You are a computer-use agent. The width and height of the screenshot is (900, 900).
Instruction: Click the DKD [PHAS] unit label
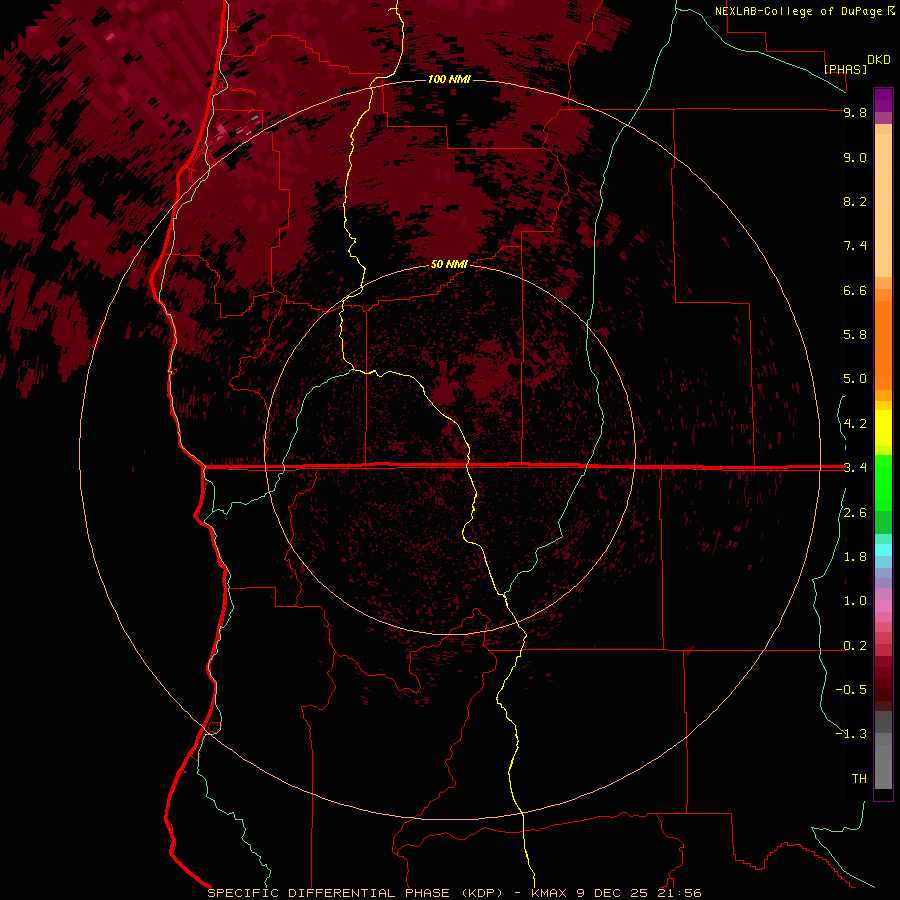[857, 64]
